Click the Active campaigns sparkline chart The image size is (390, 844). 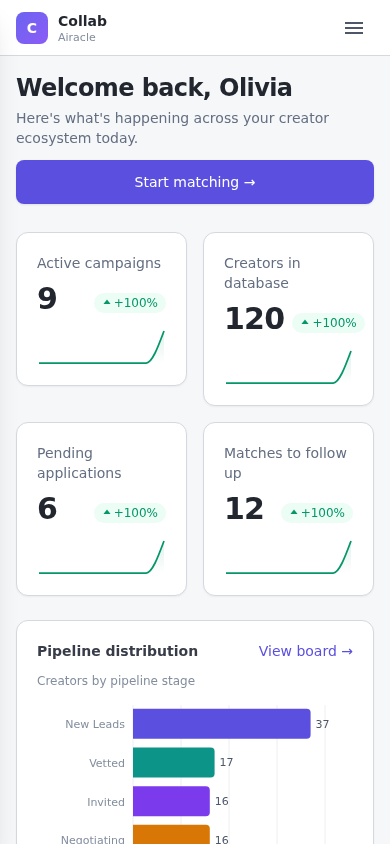tap(102, 347)
